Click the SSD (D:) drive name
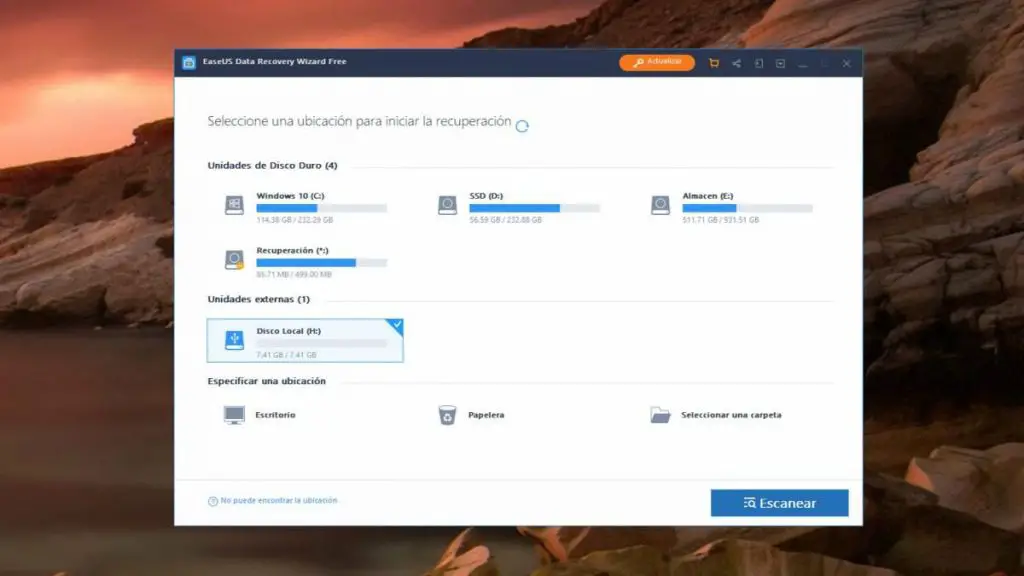Viewport: 1024px width, 576px height. click(486, 196)
